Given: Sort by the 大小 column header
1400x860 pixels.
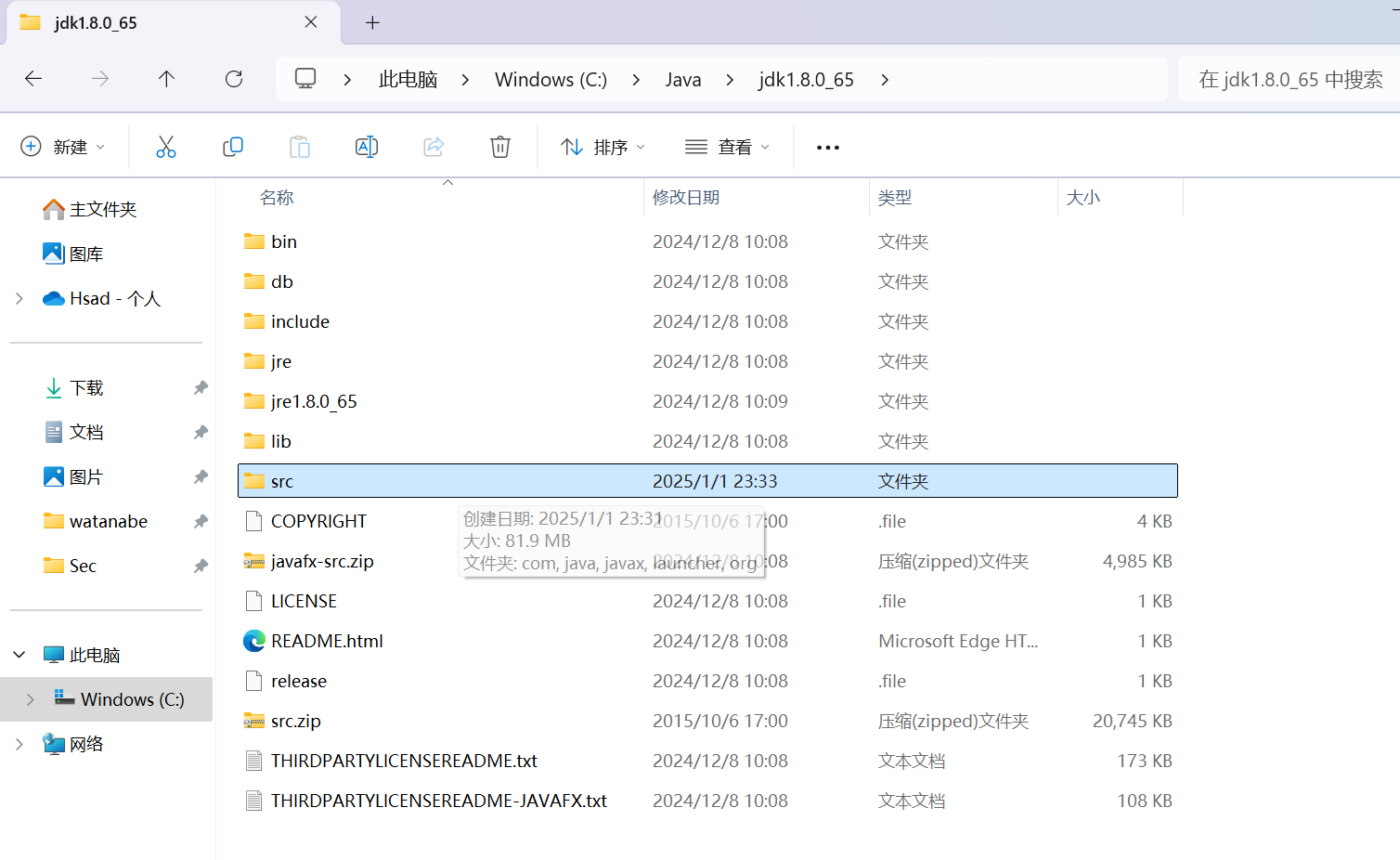Looking at the screenshot, I should [x=1082, y=197].
